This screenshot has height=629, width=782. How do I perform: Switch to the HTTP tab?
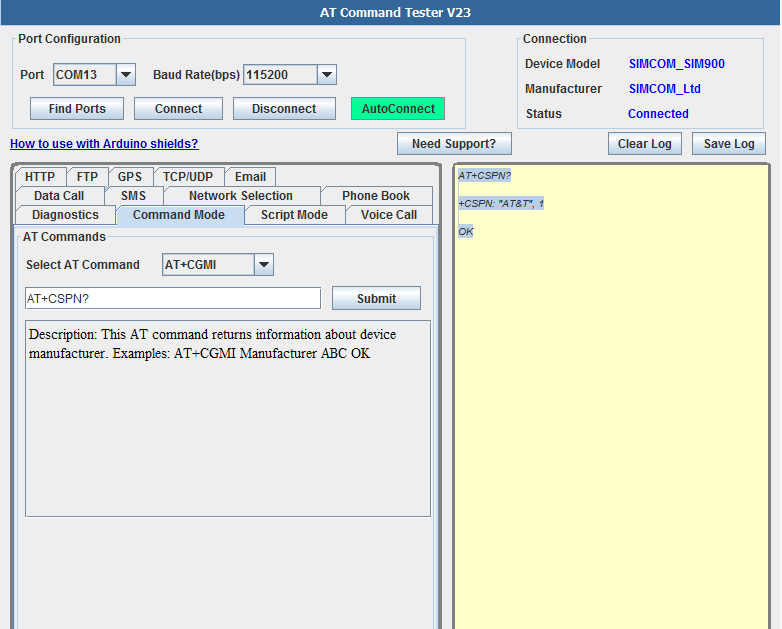(40, 177)
